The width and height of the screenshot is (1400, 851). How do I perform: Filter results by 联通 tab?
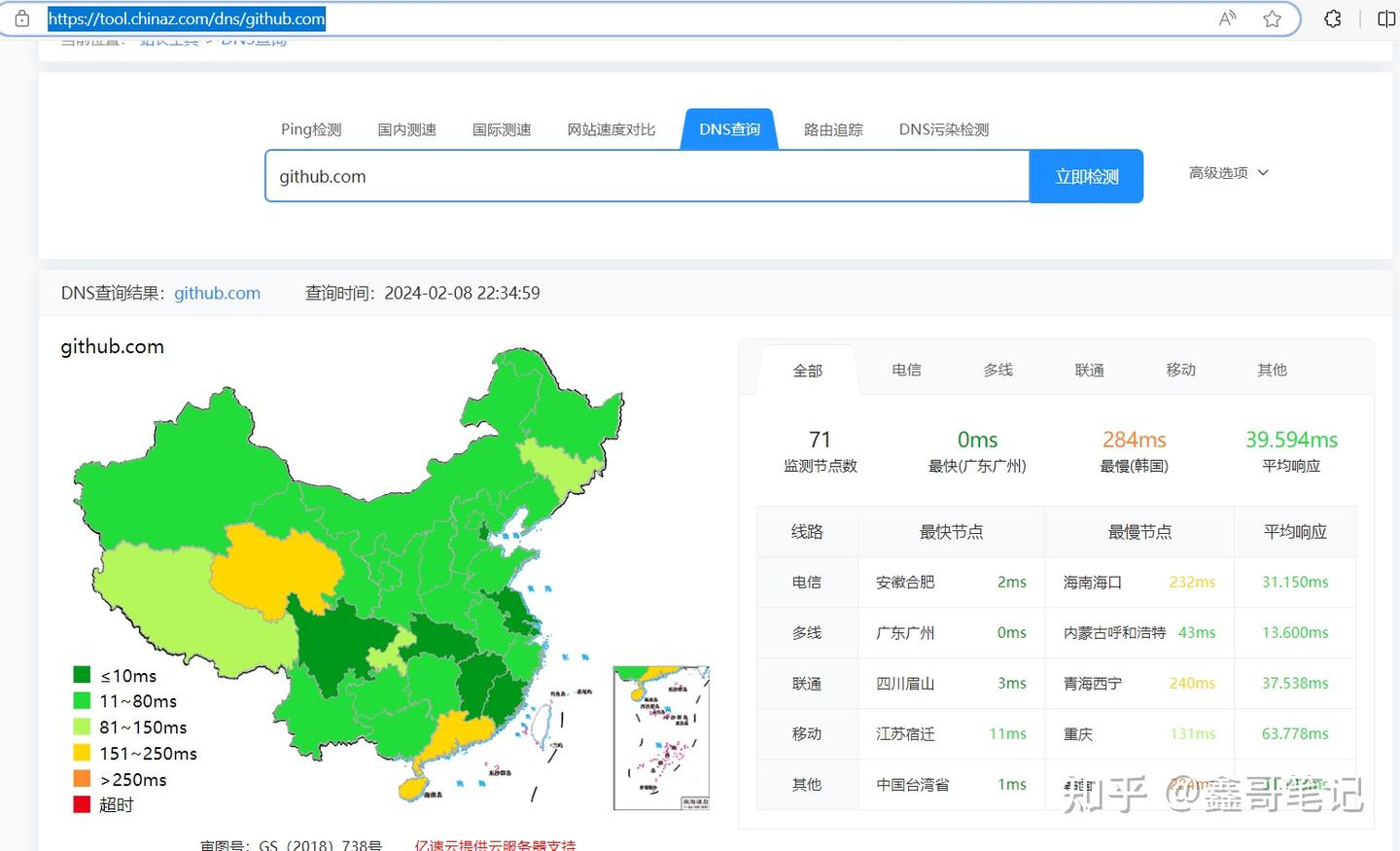click(x=1090, y=370)
